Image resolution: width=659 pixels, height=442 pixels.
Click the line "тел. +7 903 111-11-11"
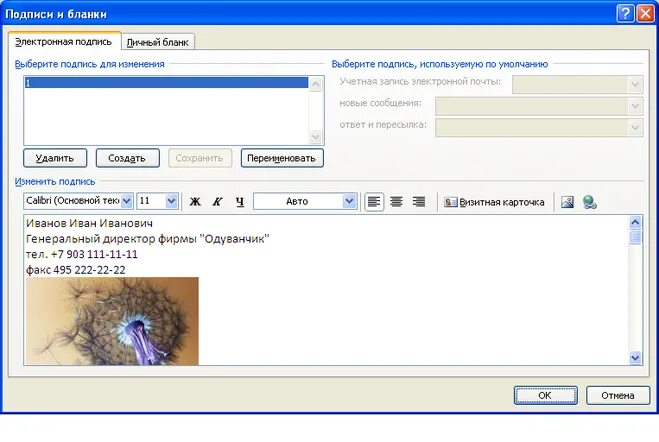tap(82, 254)
